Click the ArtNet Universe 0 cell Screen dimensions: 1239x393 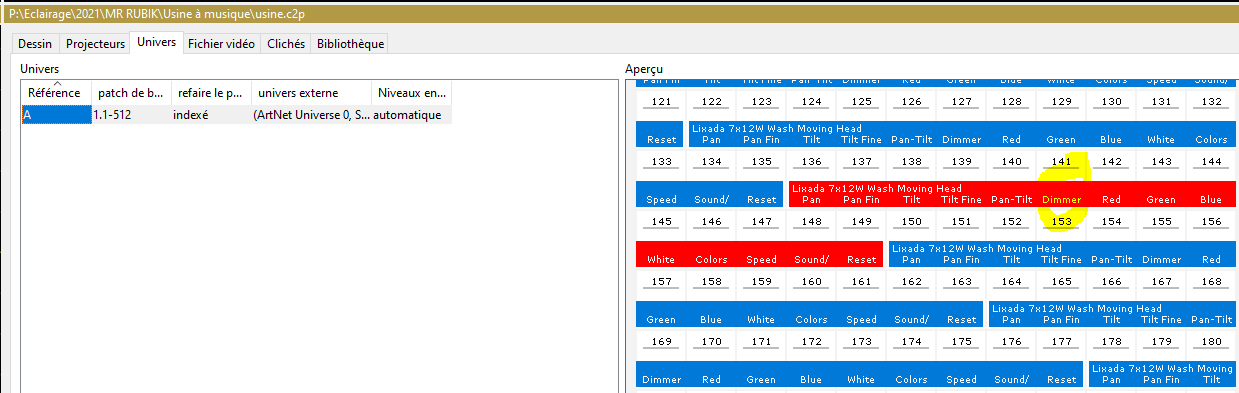[311, 115]
